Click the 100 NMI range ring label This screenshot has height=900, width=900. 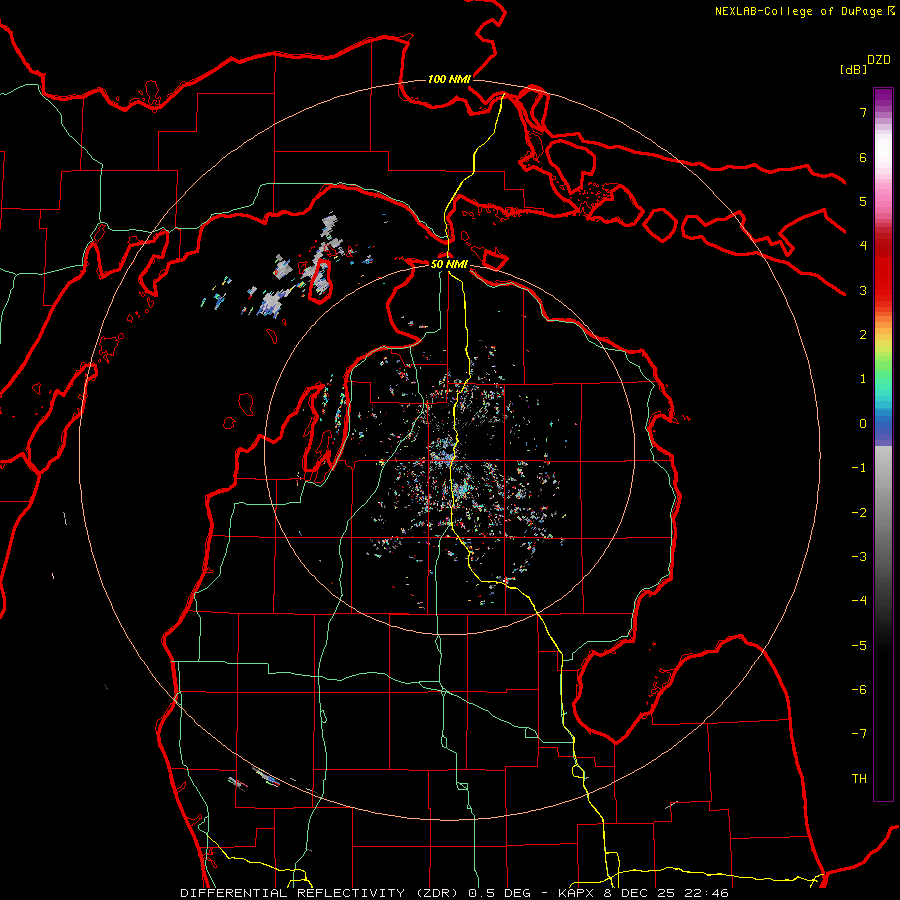[x=449, y=79]
